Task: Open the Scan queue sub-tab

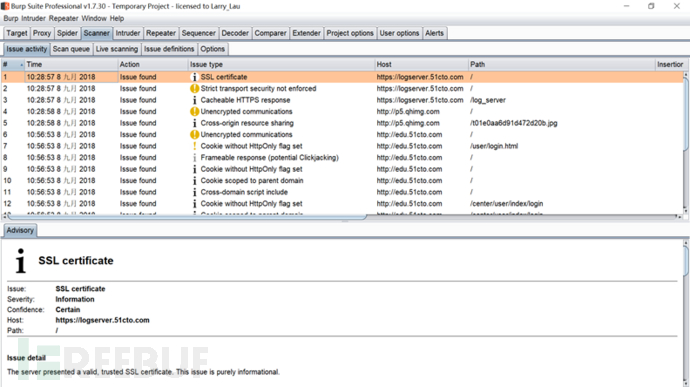Action: 71,49
